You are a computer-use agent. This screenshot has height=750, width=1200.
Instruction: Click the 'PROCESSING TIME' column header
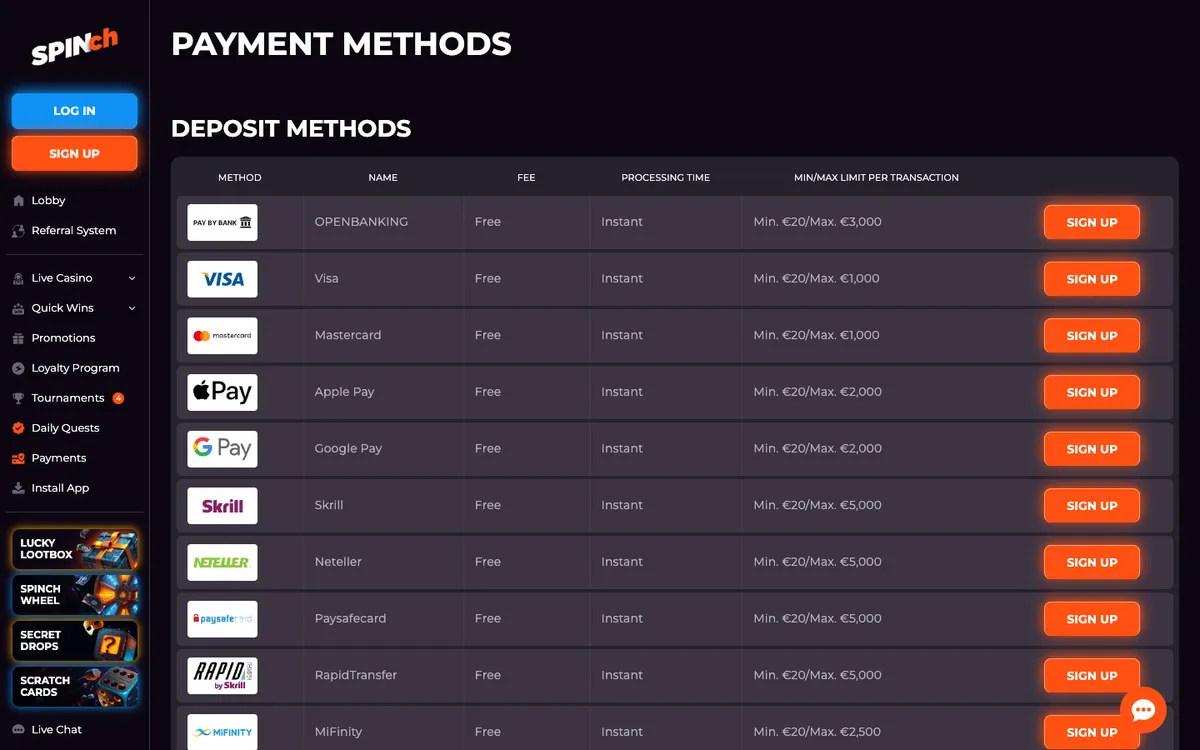click(665, 178)
